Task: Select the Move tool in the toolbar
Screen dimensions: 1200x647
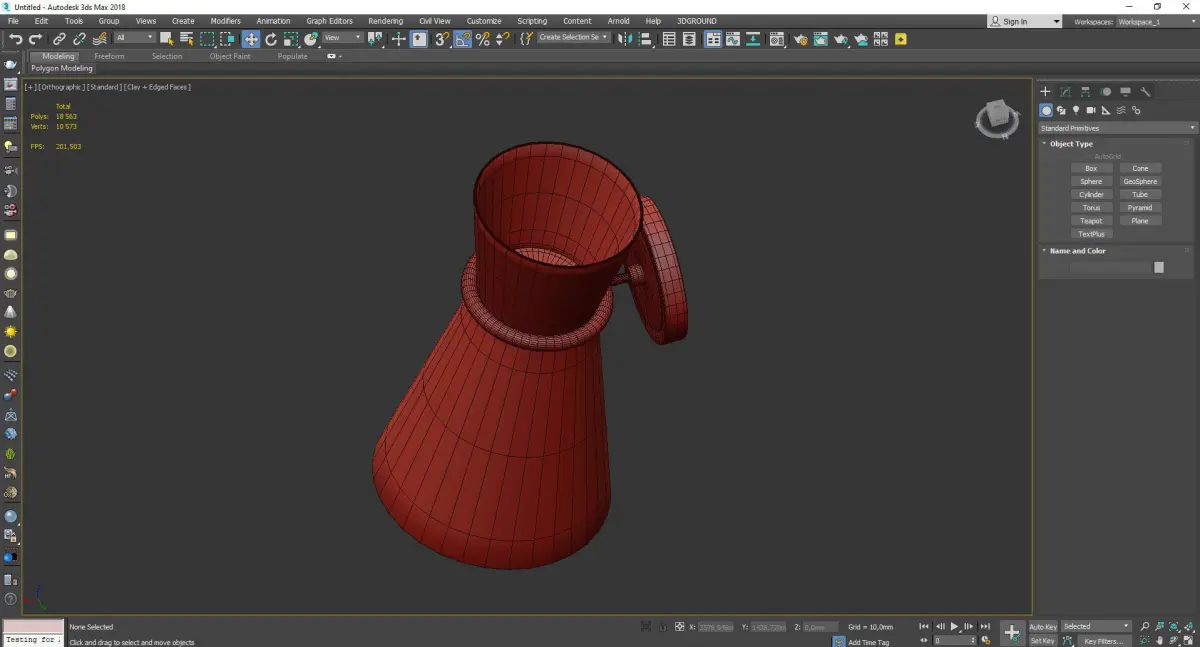Action: point(250,39)
